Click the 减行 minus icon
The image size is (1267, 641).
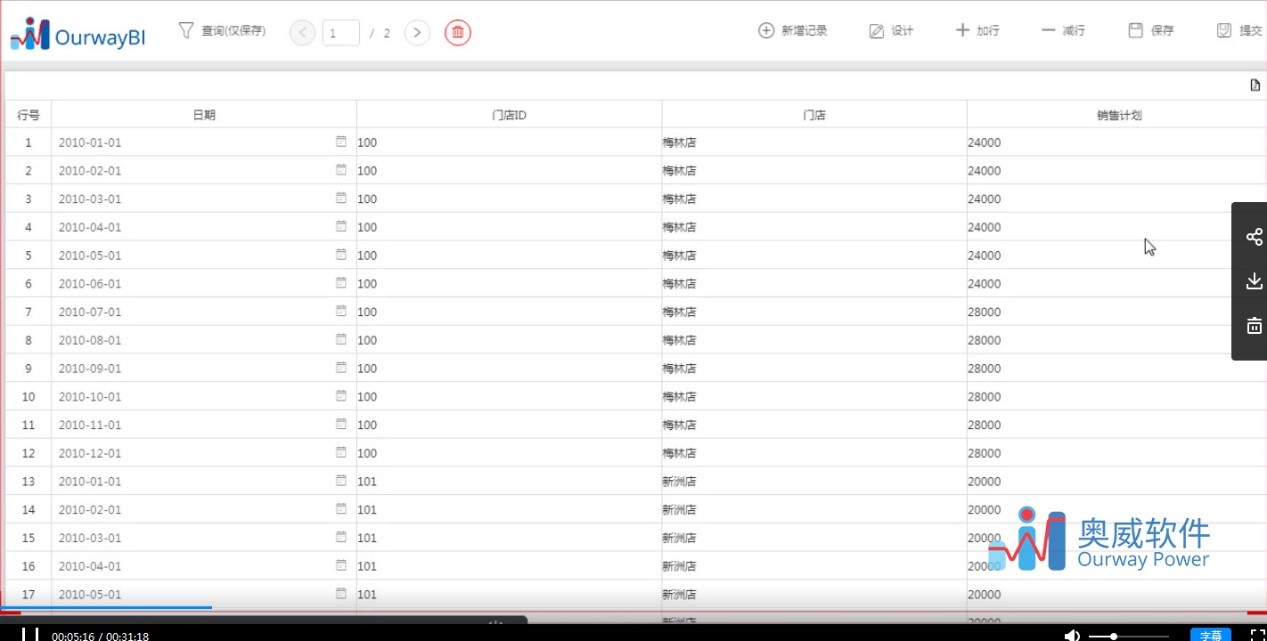point(1048,30)
